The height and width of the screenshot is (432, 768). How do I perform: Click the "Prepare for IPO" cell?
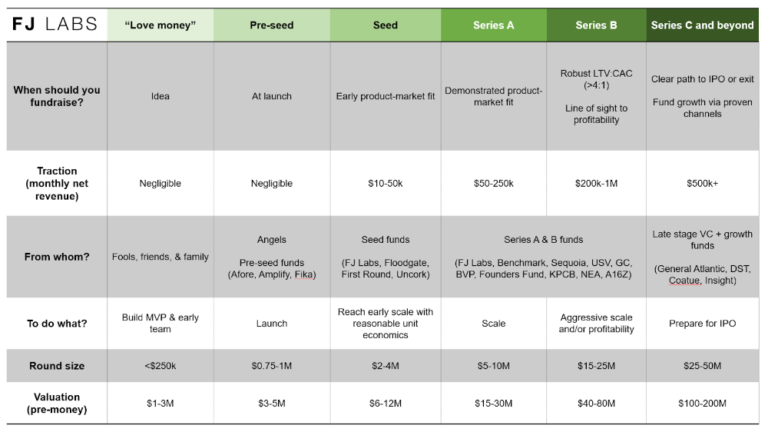tap(702, 323)
